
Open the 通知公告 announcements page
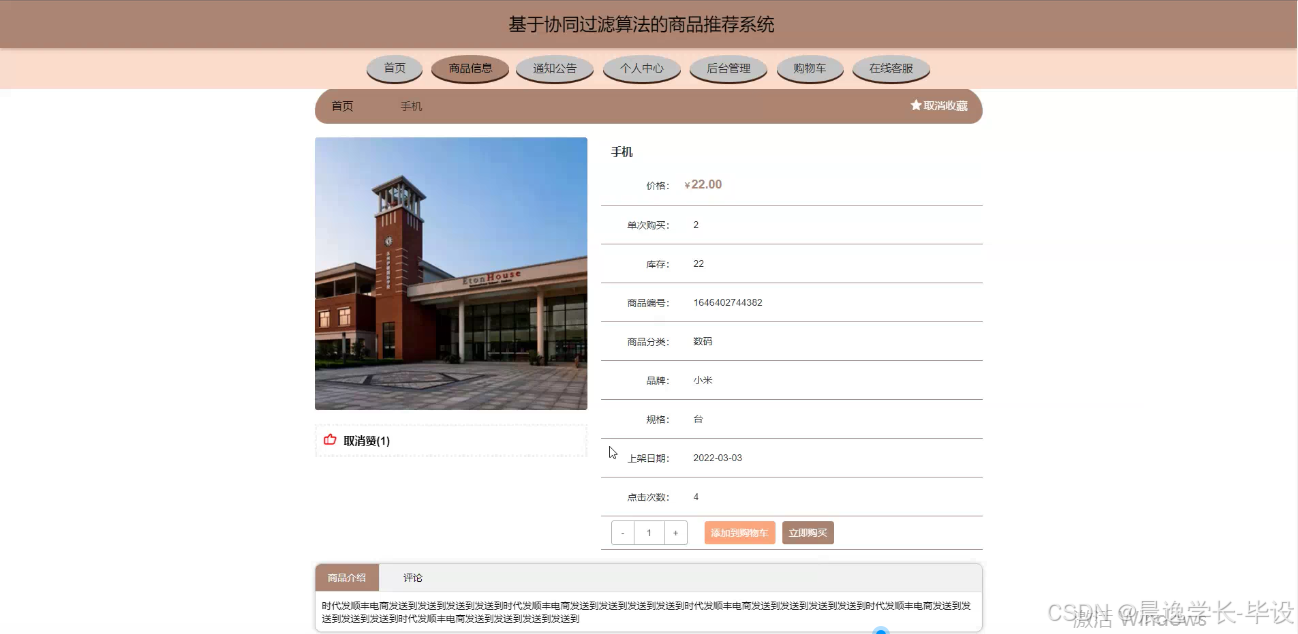tap(555, 70)
